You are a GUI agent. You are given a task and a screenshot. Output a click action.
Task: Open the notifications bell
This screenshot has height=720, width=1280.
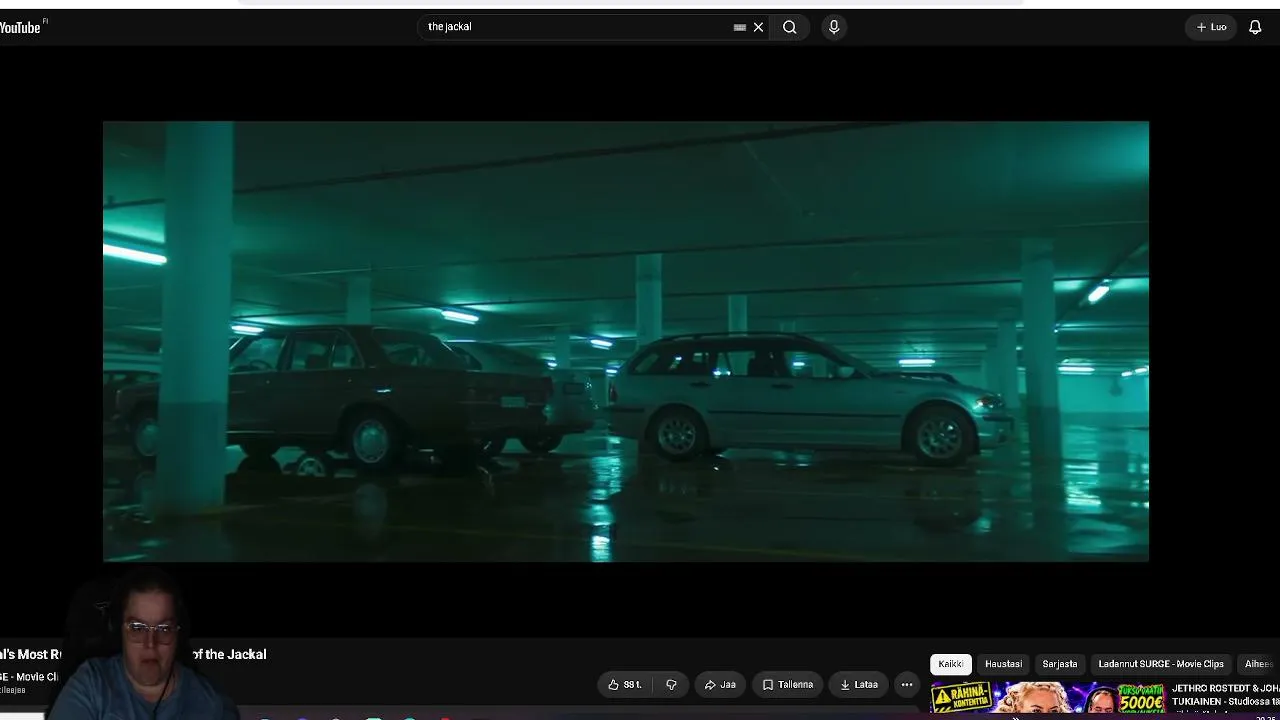point(1255,27)
